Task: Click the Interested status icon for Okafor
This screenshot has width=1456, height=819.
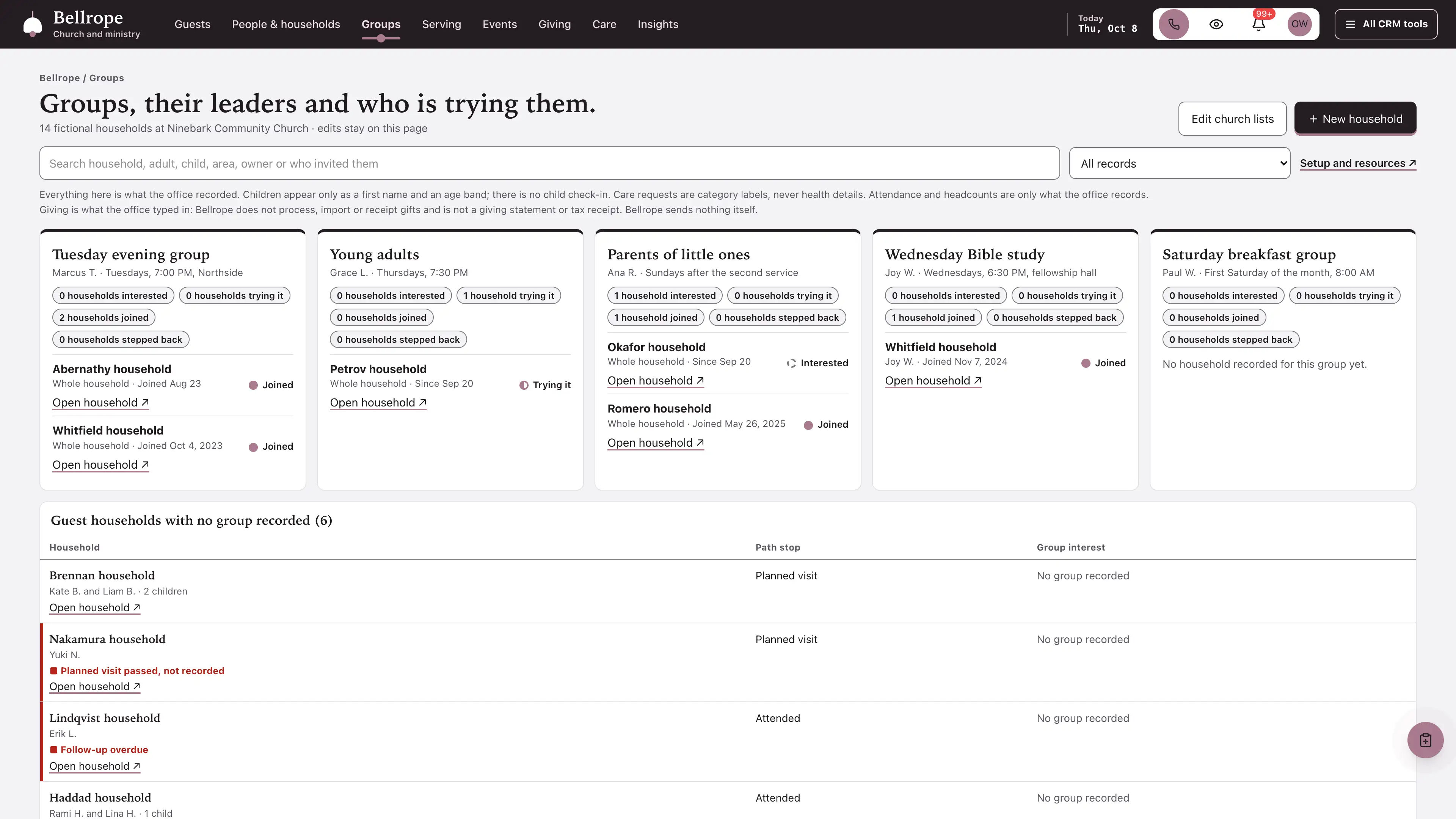Action: tap(791, 363)
